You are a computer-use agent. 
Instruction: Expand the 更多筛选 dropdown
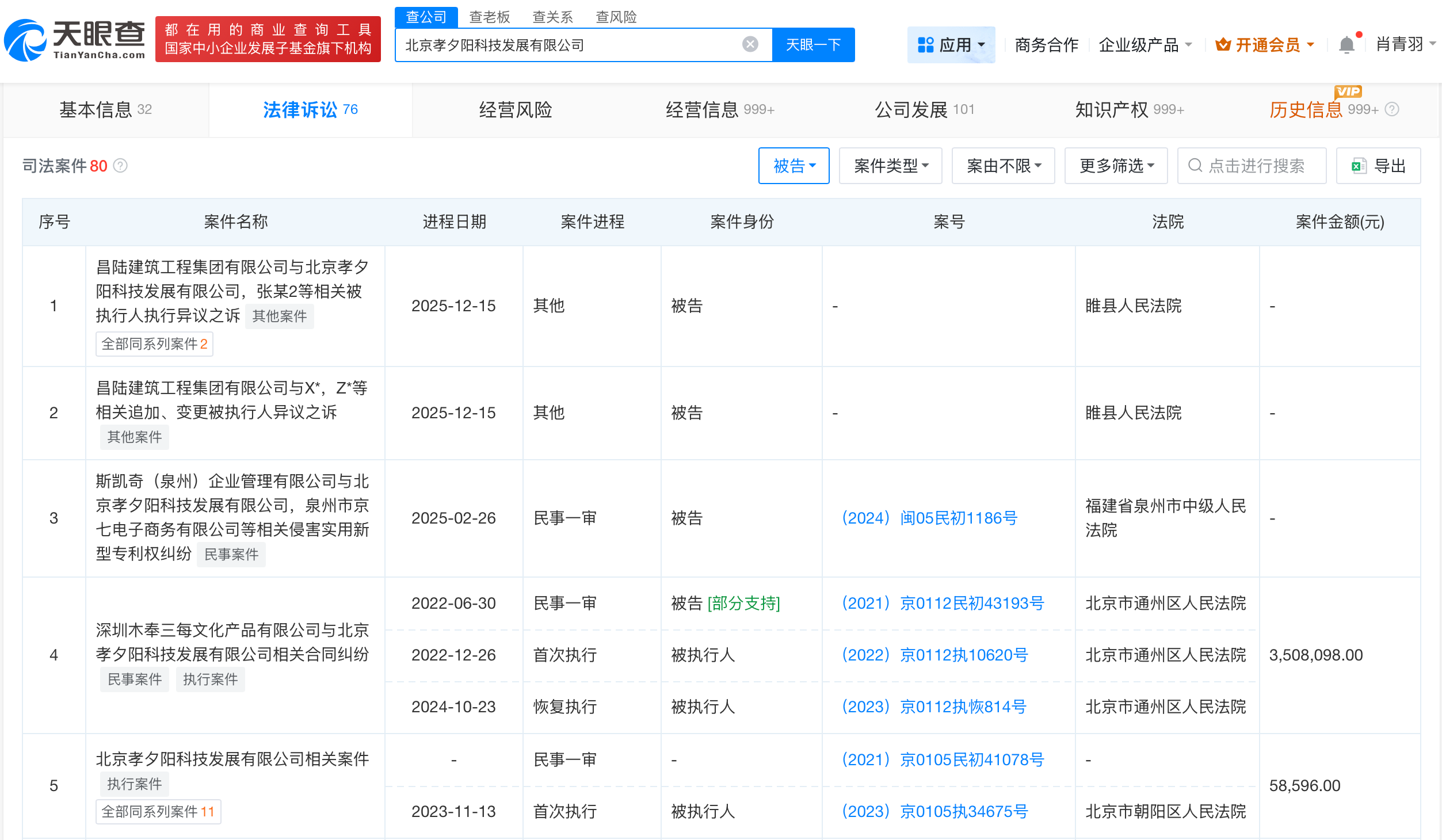[1115, 166]
